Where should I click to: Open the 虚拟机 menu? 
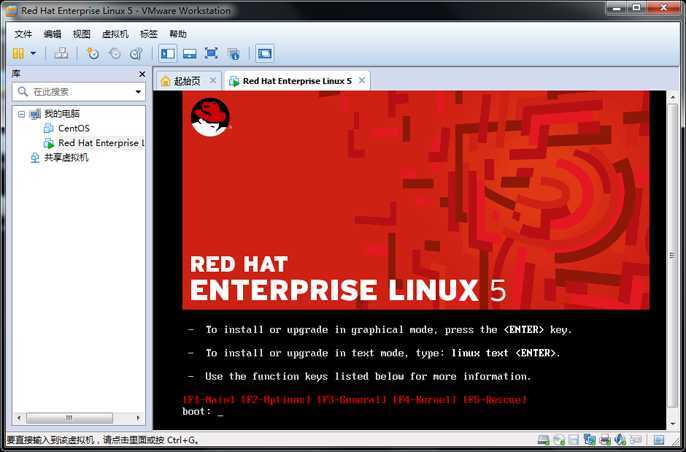point(115,34)
